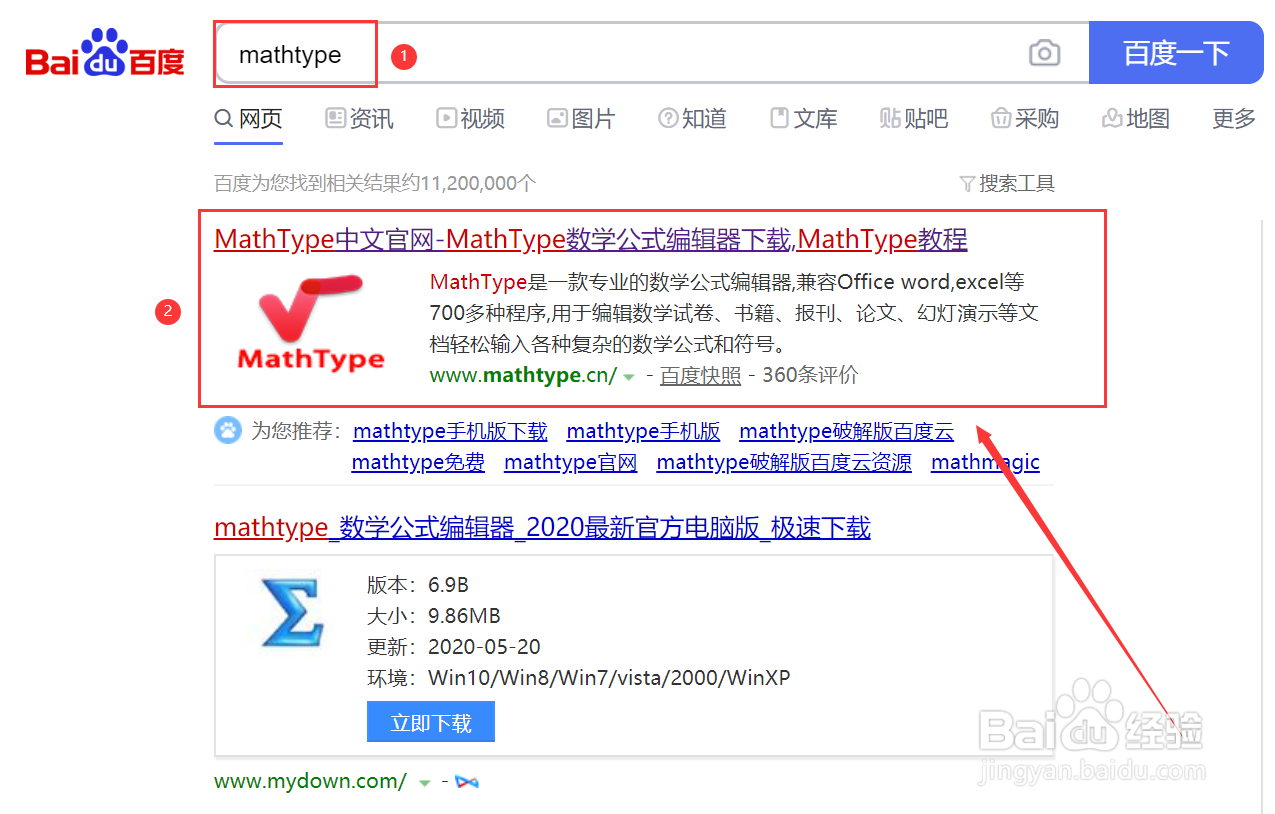Expand arrow next to www.mydown.com

pyautogui.click(x=424, y=782)
